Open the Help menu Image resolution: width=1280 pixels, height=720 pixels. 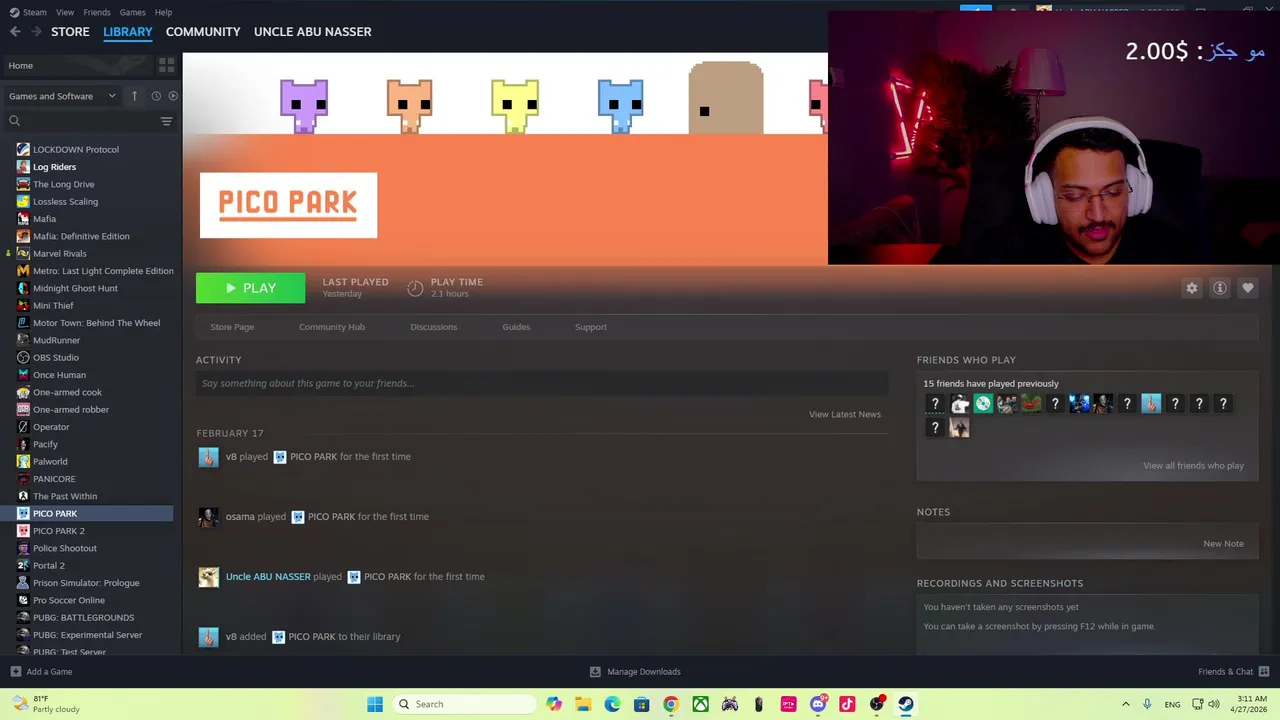(x=163, y=12)
